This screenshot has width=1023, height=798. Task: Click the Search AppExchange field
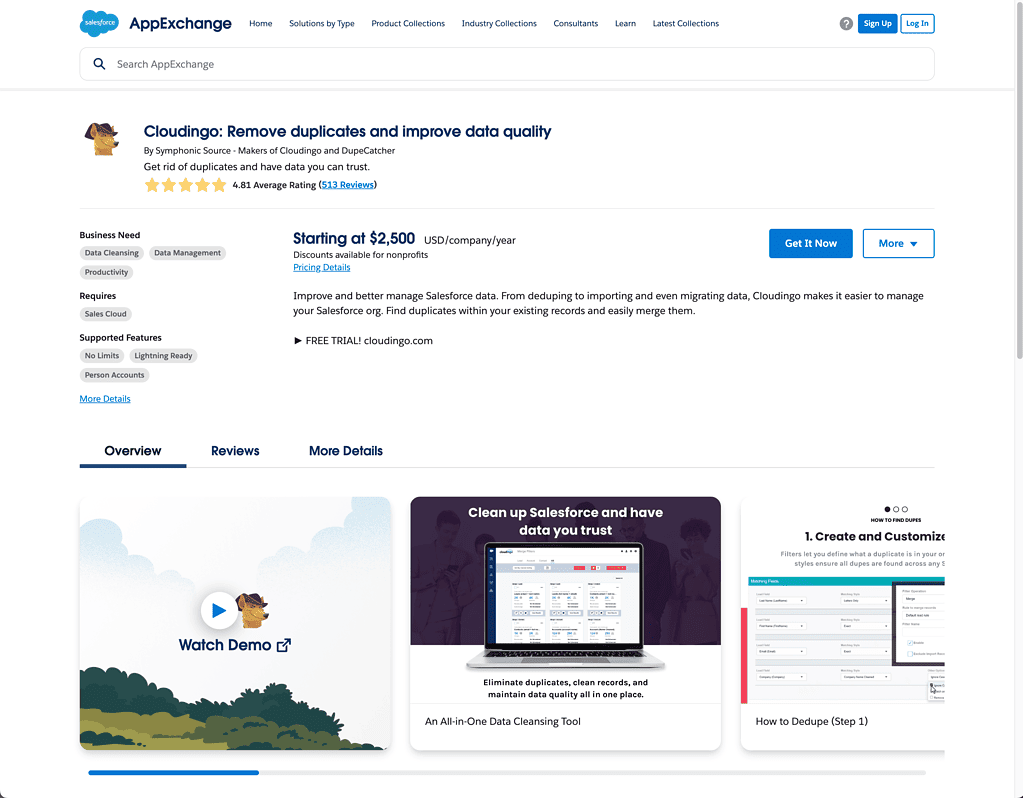point(507,64)
